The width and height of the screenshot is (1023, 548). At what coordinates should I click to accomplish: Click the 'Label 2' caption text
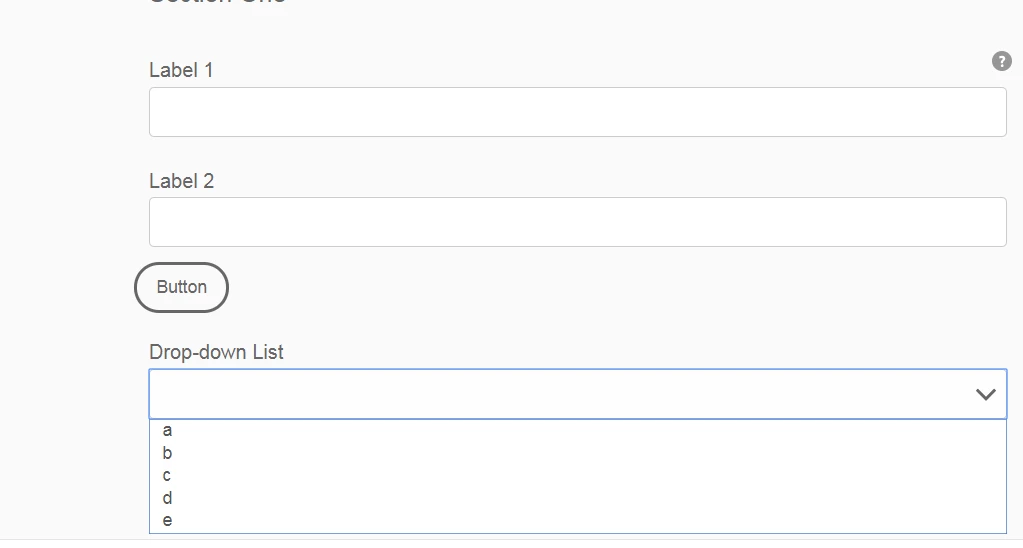pyautogui.click(x=181, y=181)
